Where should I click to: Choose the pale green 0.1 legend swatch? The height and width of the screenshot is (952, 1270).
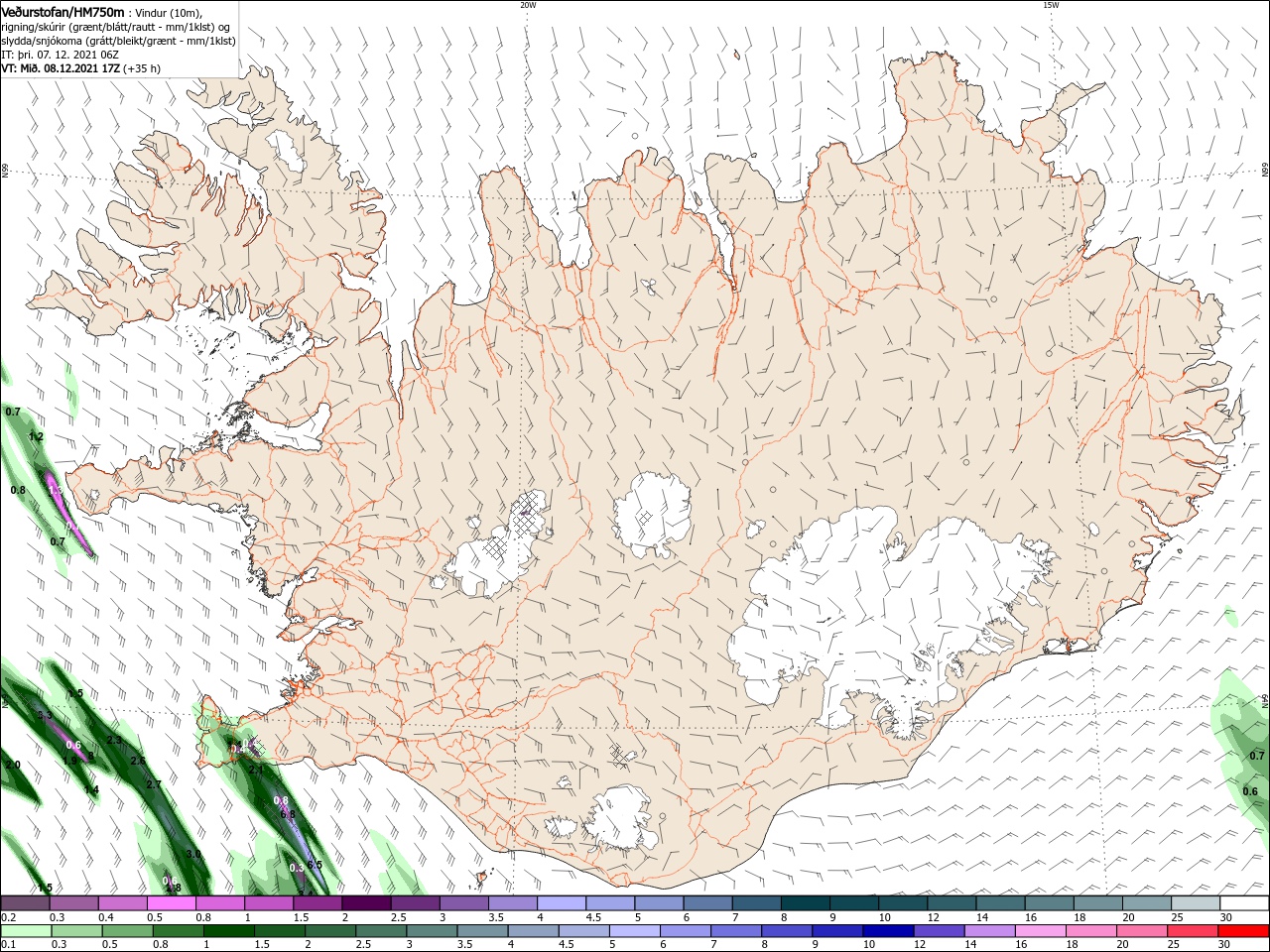[25, 931]
